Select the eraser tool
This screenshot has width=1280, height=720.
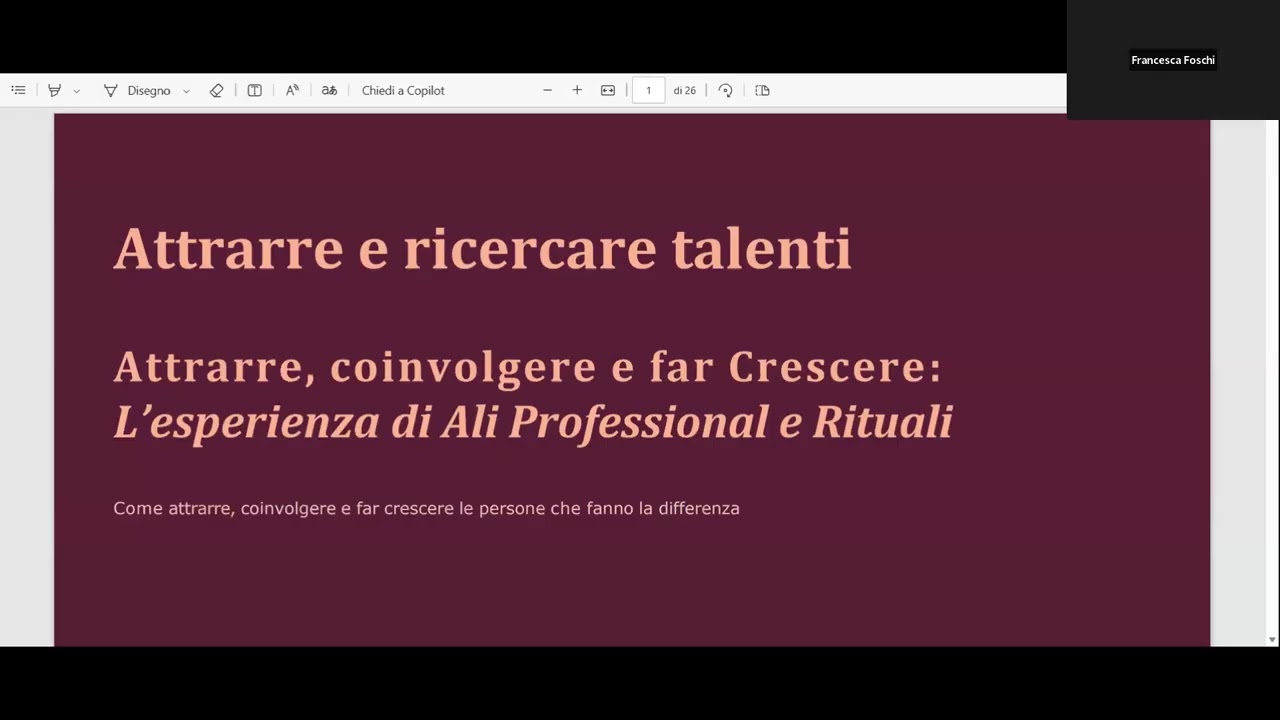point(216,90)
